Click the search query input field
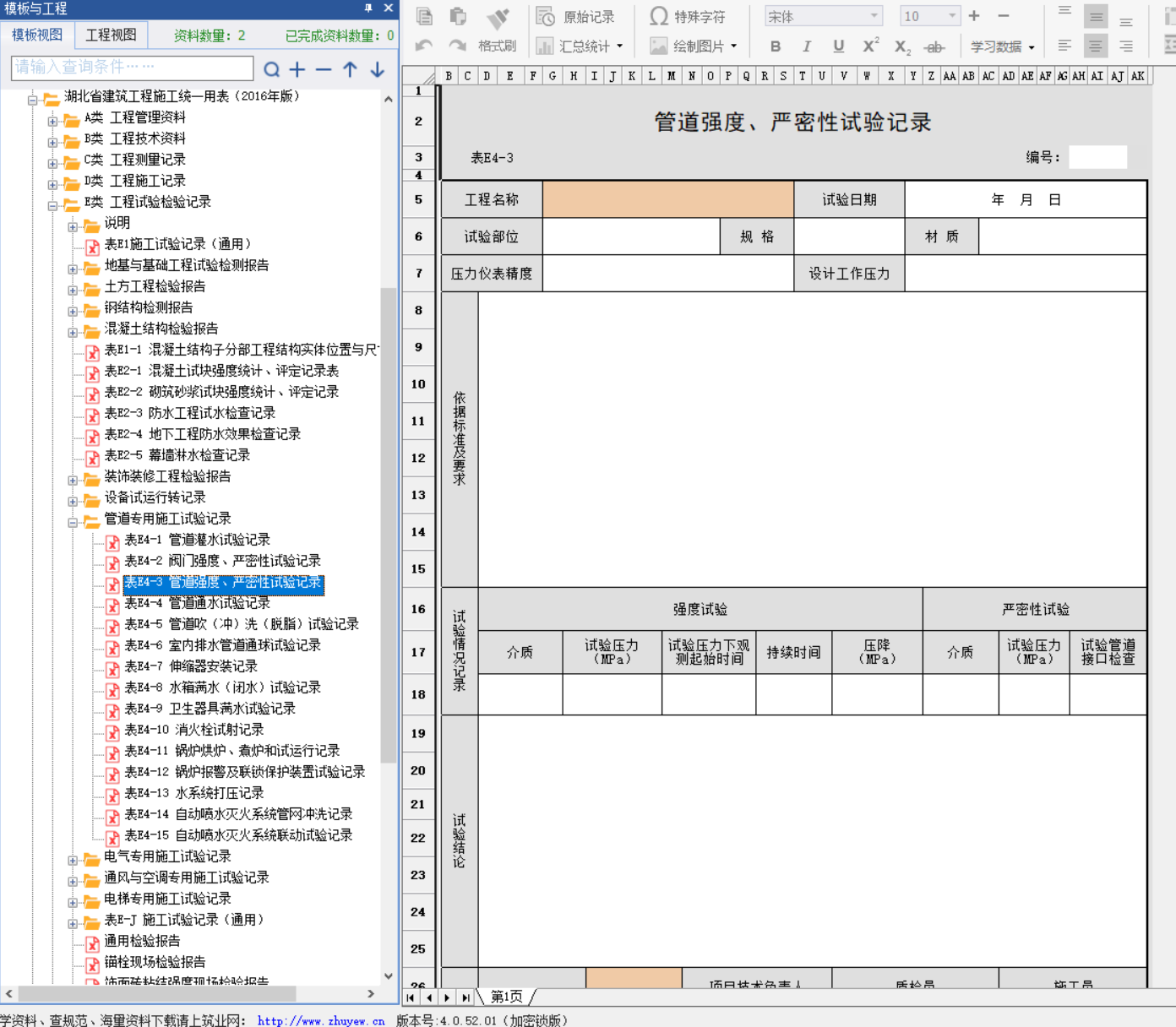Viewport: 1176px width, 1027px height. coord(133,68)
